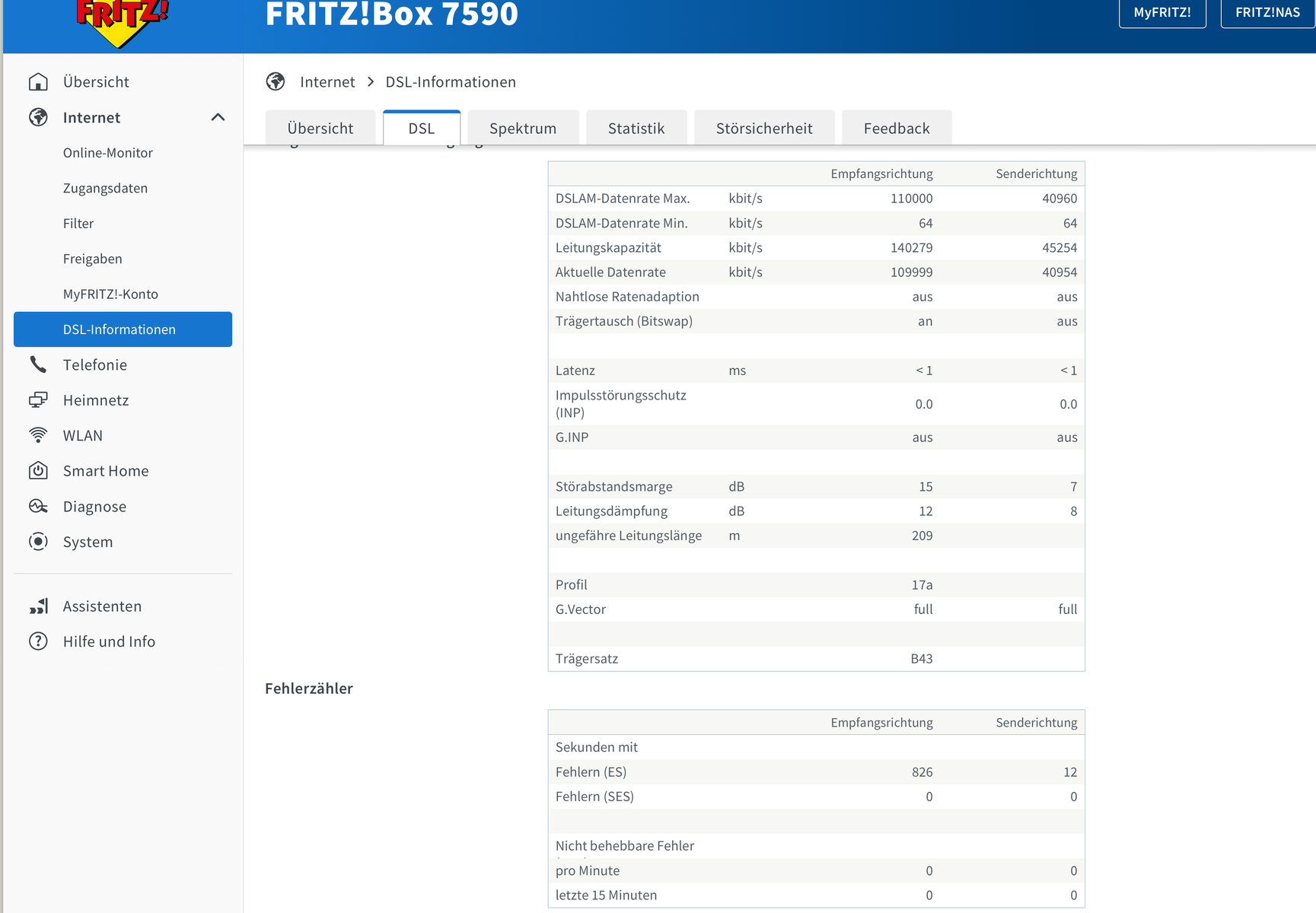Select the Störsicherheit tab
Image resolution: width=1316 pixels, height=913 pixels.
click(x=764, y=129)
